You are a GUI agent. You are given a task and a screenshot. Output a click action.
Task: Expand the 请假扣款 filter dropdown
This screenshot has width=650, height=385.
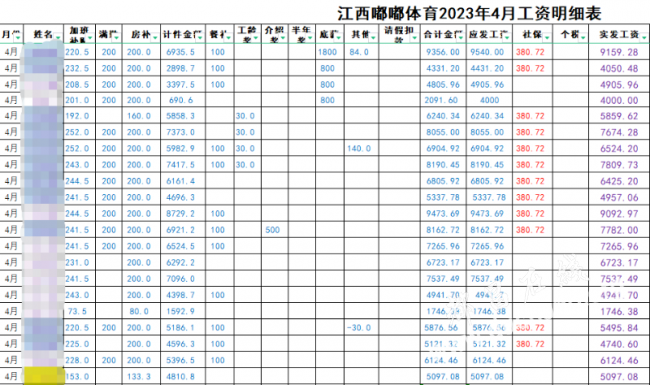[414, 38]
